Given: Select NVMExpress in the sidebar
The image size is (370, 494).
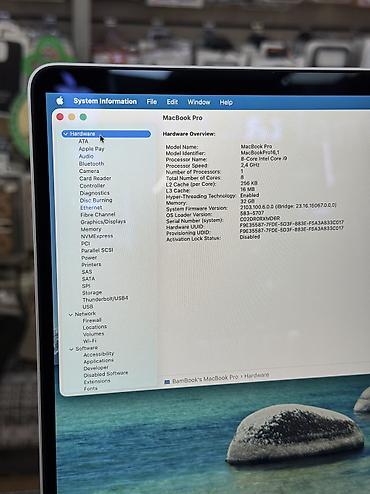Looking at the screenshot, I should pyautogui.click(x=97, y=236).
